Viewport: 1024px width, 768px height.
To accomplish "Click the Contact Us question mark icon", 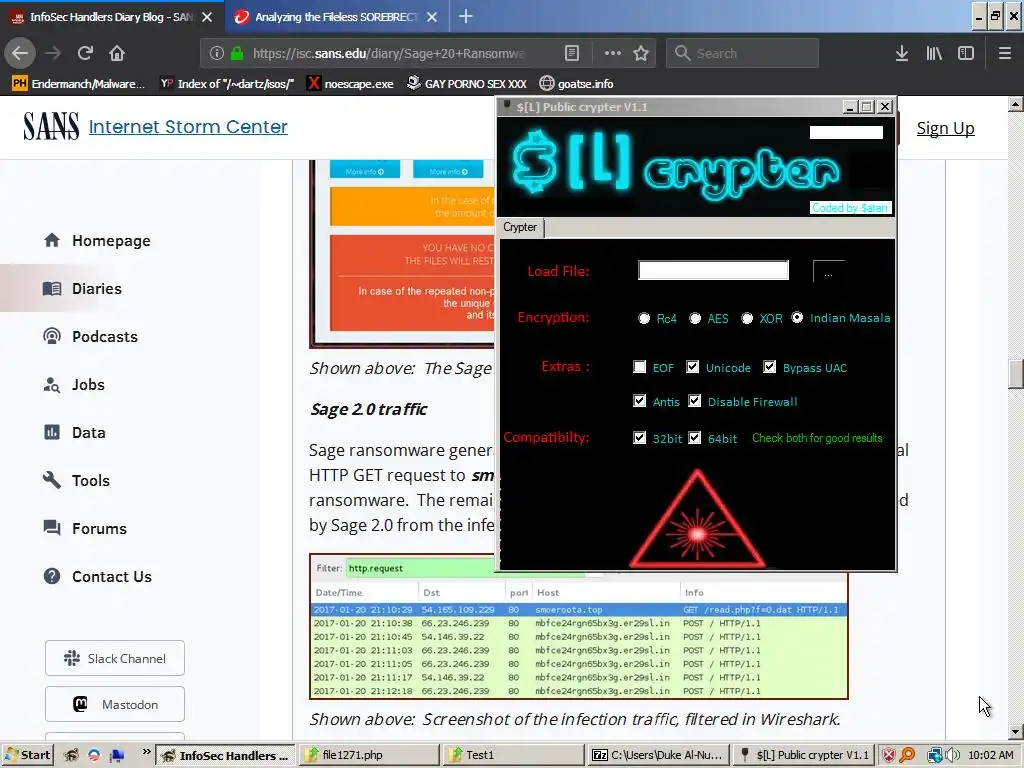I will click(x=52, y=576).
